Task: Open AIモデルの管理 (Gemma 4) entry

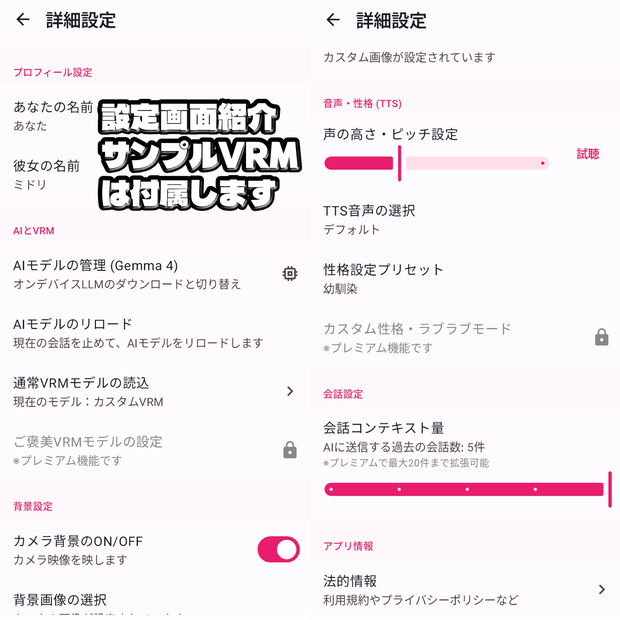Action: click(x=155, y=274)
